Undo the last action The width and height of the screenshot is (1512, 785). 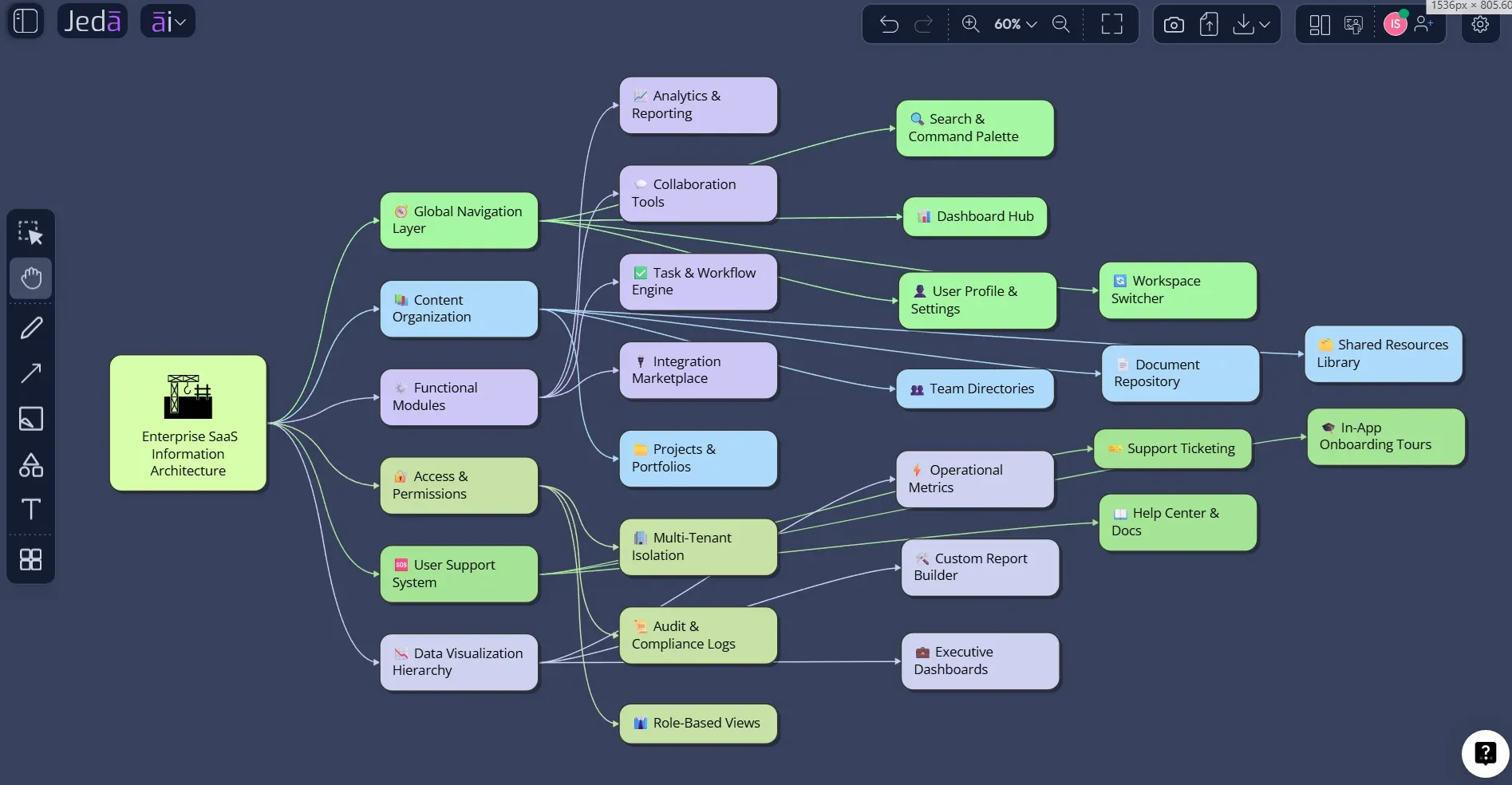[889, 24]
